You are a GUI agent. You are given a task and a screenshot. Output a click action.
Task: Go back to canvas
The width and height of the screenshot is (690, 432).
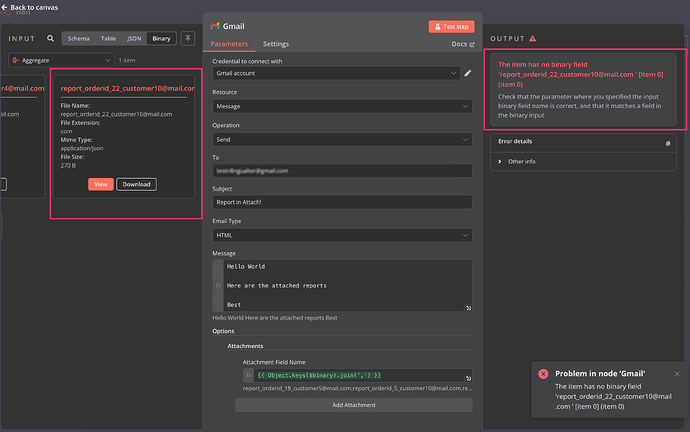point(30,7)
